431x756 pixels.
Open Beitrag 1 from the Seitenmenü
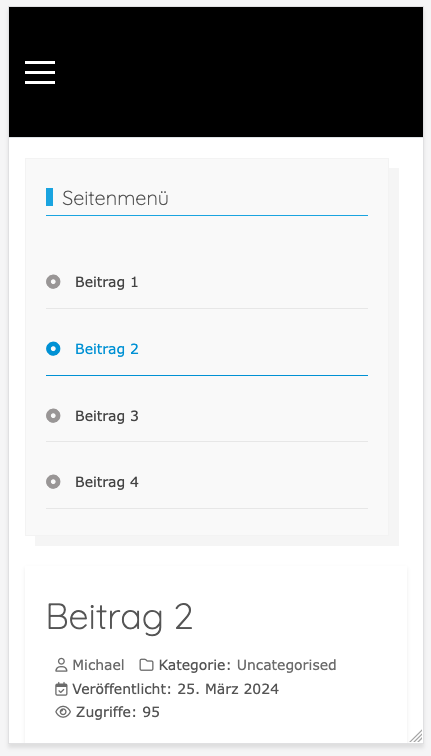coord(107,282)
